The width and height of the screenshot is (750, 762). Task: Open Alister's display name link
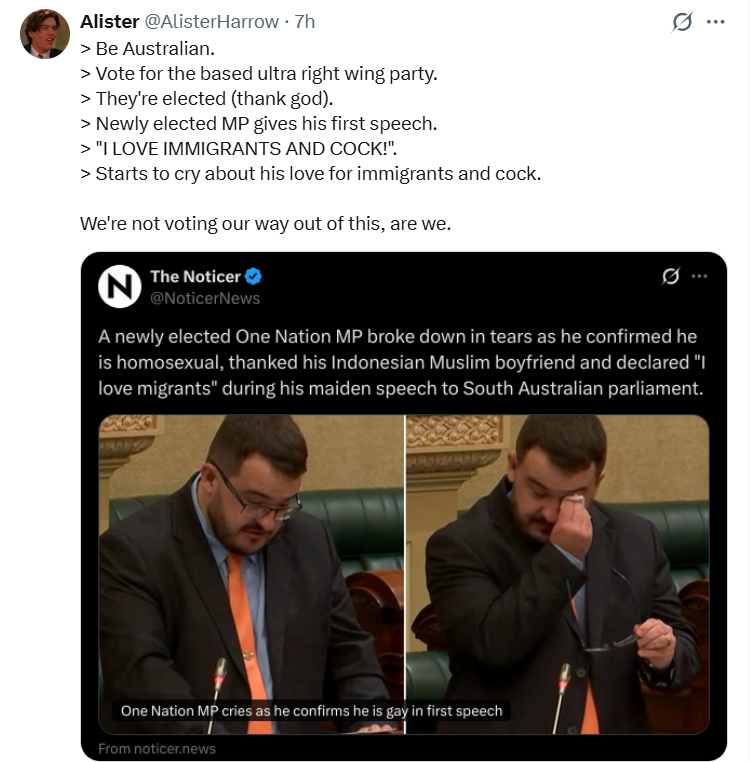point(110,22)
